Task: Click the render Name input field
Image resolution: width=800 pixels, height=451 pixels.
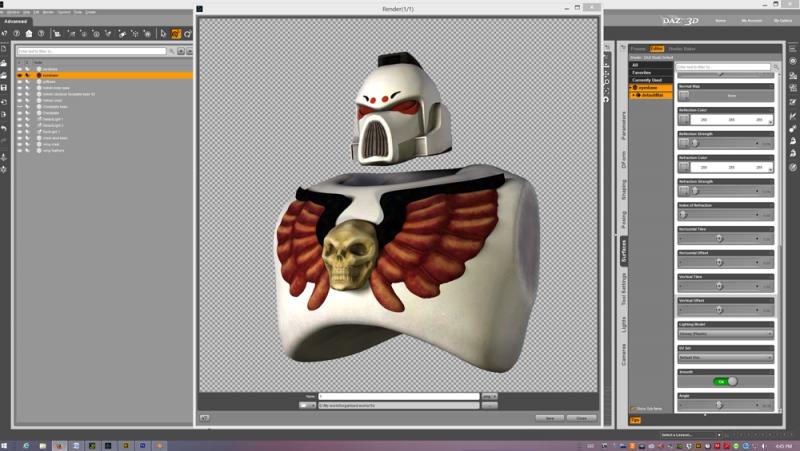Action: pyautogui.click(x=399, y=396)
